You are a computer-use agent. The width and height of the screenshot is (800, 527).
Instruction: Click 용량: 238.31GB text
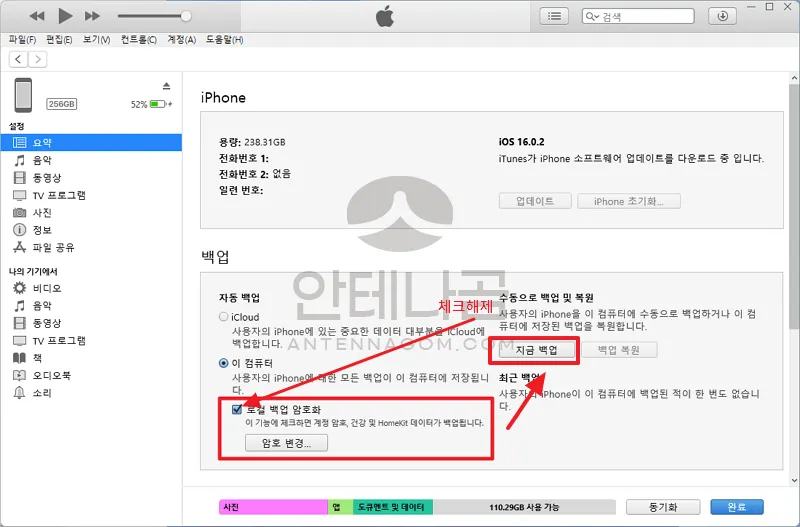(252, 142)
